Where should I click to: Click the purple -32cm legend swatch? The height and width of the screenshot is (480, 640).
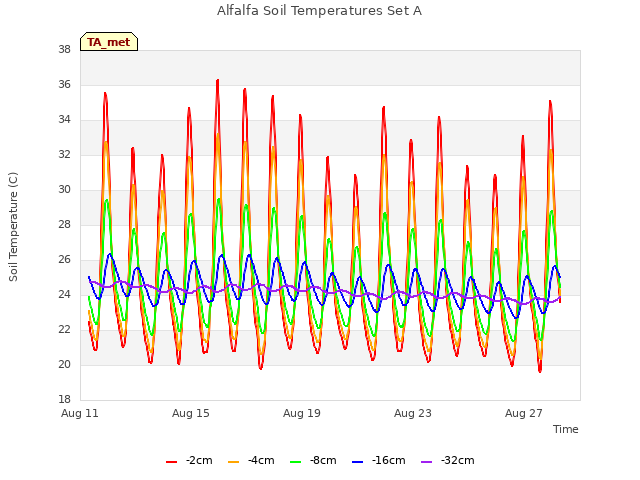pyautogui.click(x=426, y=462)
